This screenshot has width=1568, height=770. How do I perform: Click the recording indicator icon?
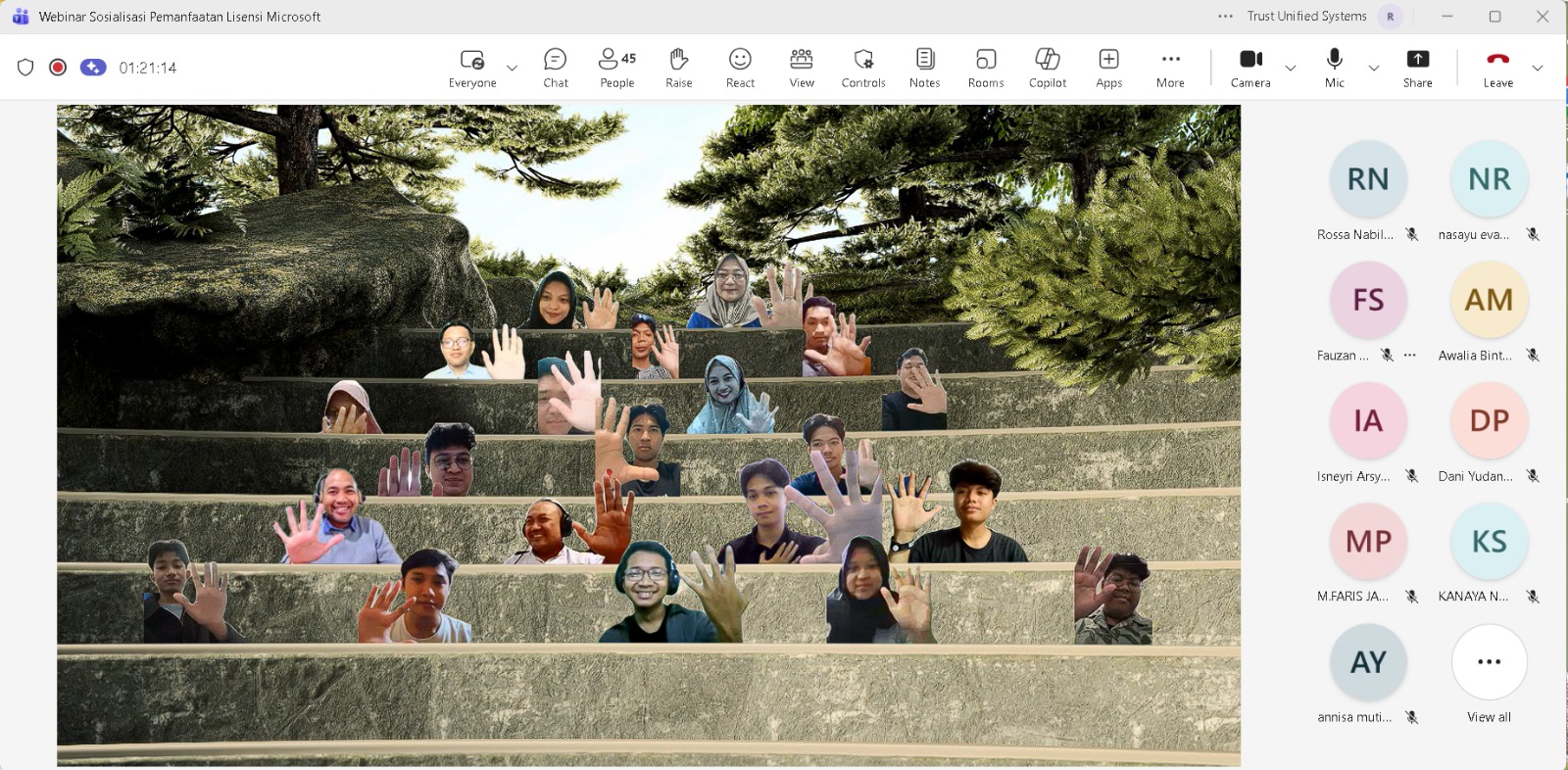58,68
